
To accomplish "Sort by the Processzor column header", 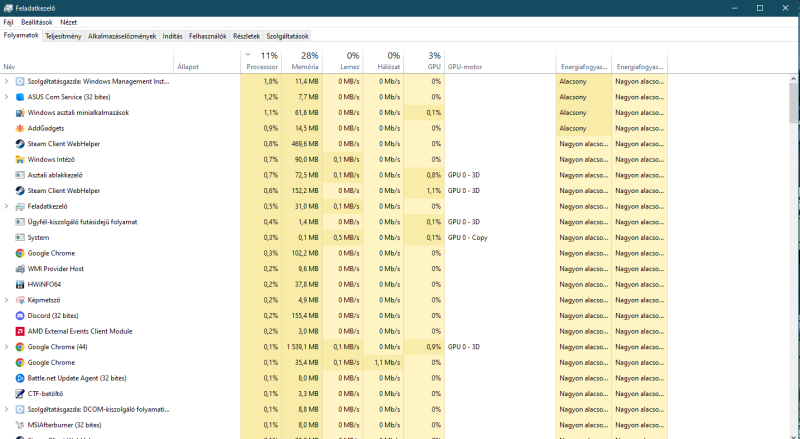I will [x=261, y=61].
